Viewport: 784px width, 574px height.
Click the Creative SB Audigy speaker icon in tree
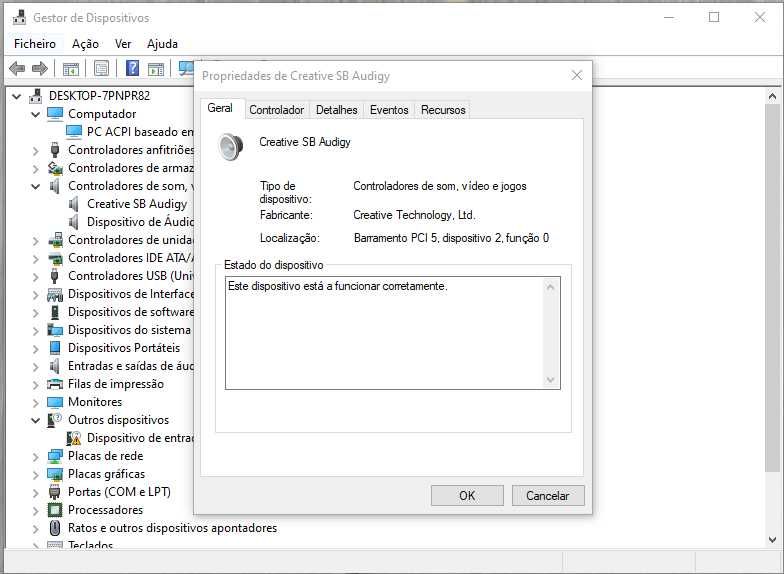click(74, 204)
